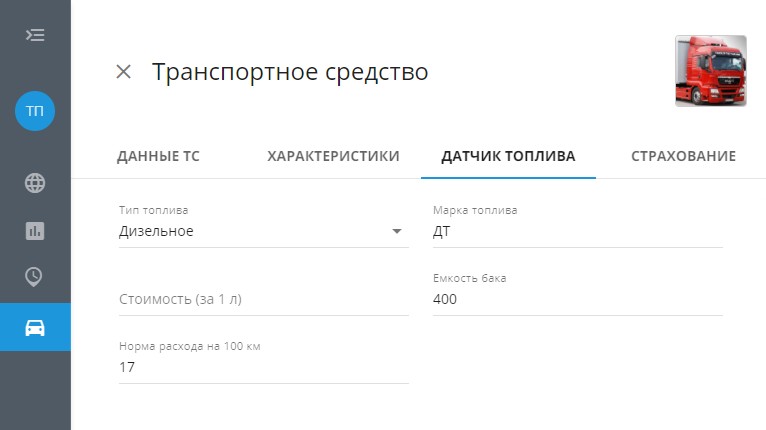
Task: Select the ДАТЧИК ТОПЛИВА tab
Action: [508, 156]
